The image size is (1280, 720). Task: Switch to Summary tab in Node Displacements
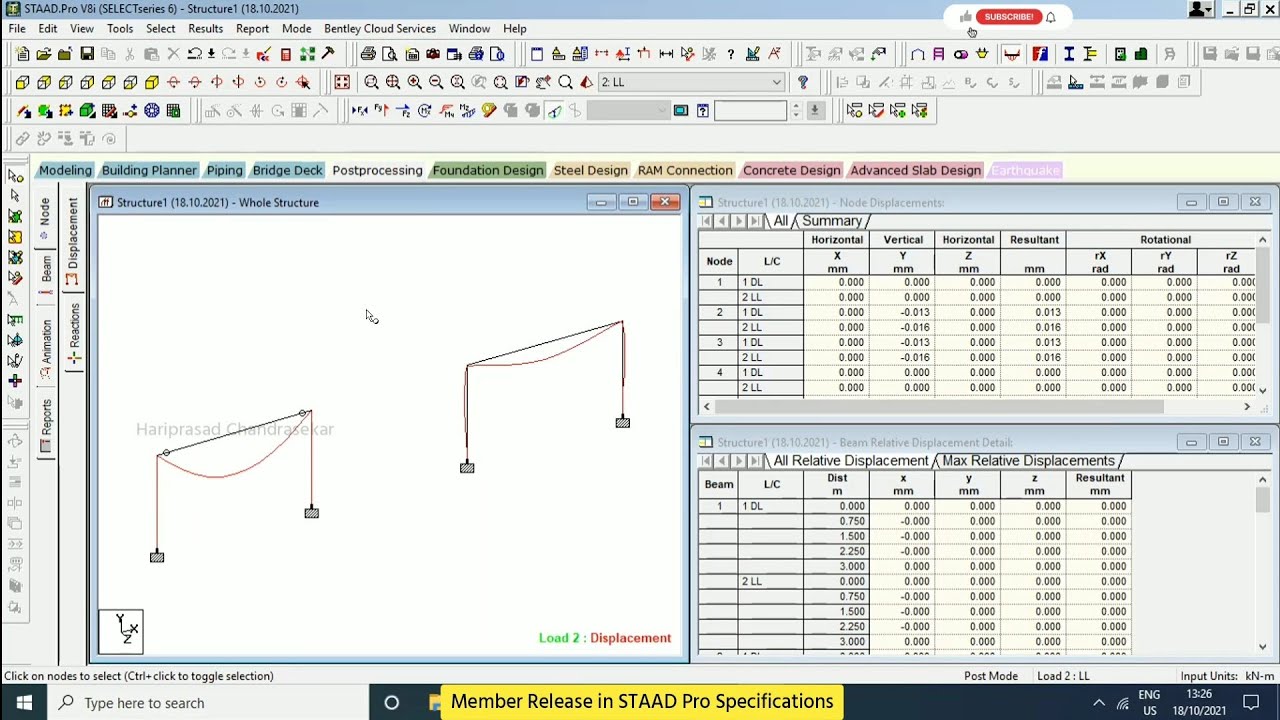tap(831, 221)
